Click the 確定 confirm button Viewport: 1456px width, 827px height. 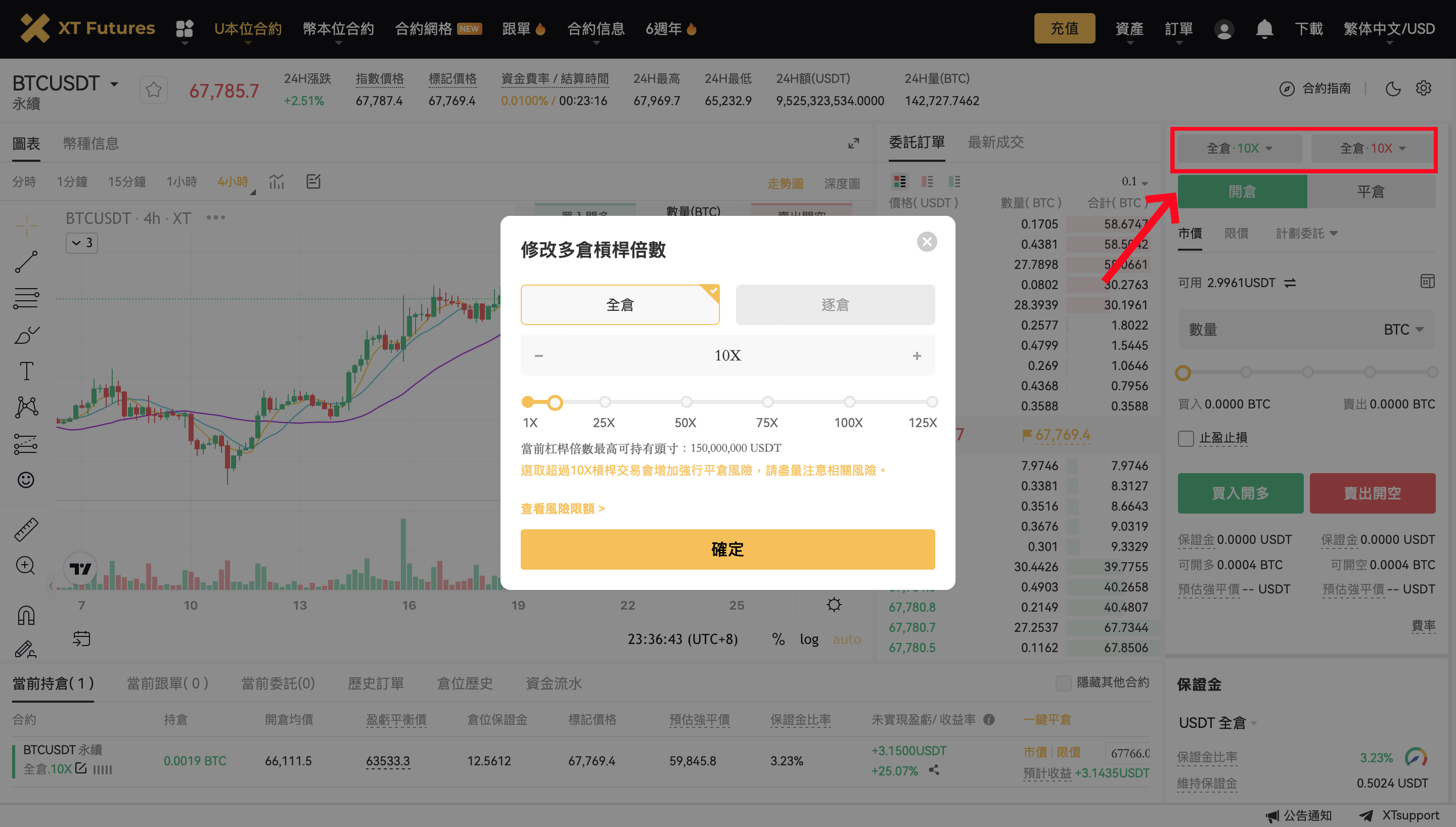pos(727,549)
